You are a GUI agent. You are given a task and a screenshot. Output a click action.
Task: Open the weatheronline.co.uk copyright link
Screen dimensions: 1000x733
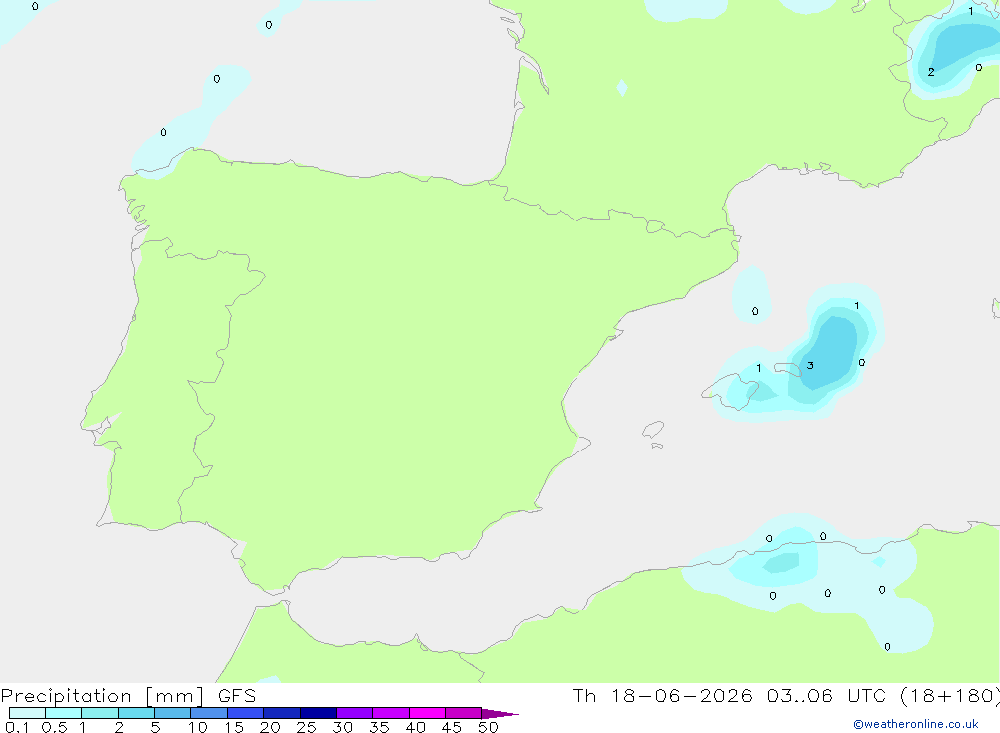[916, 724]
